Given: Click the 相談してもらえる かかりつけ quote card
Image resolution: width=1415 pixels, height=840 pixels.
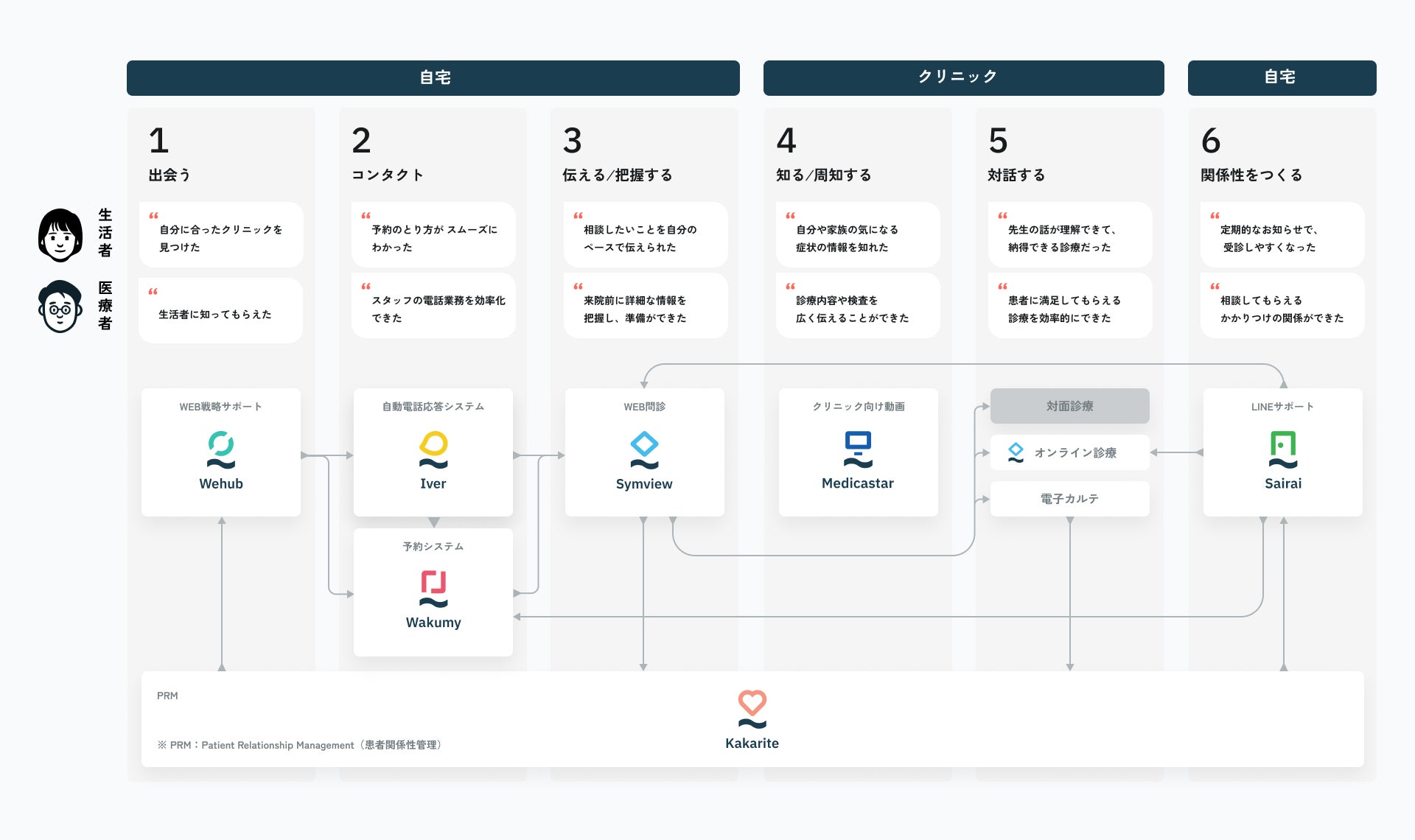Looking at the screenshot, I should pyautogui.click(x=1282, y=307).
